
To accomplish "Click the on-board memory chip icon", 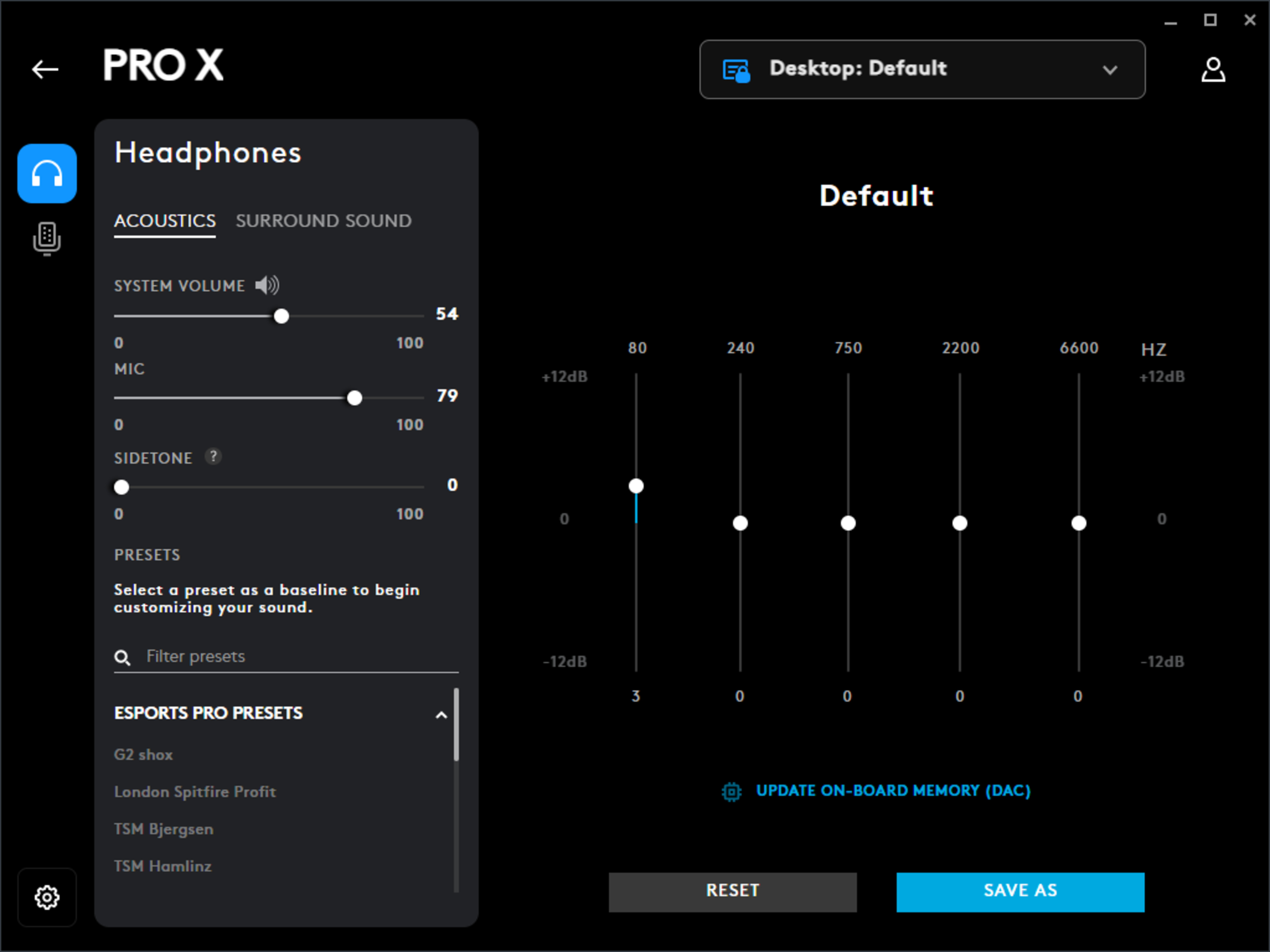I will point(732,791).
